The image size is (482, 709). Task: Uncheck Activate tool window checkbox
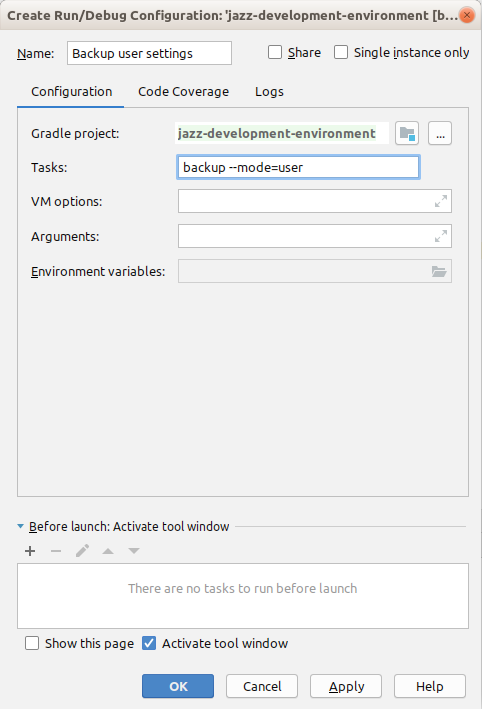pos(149,643)
